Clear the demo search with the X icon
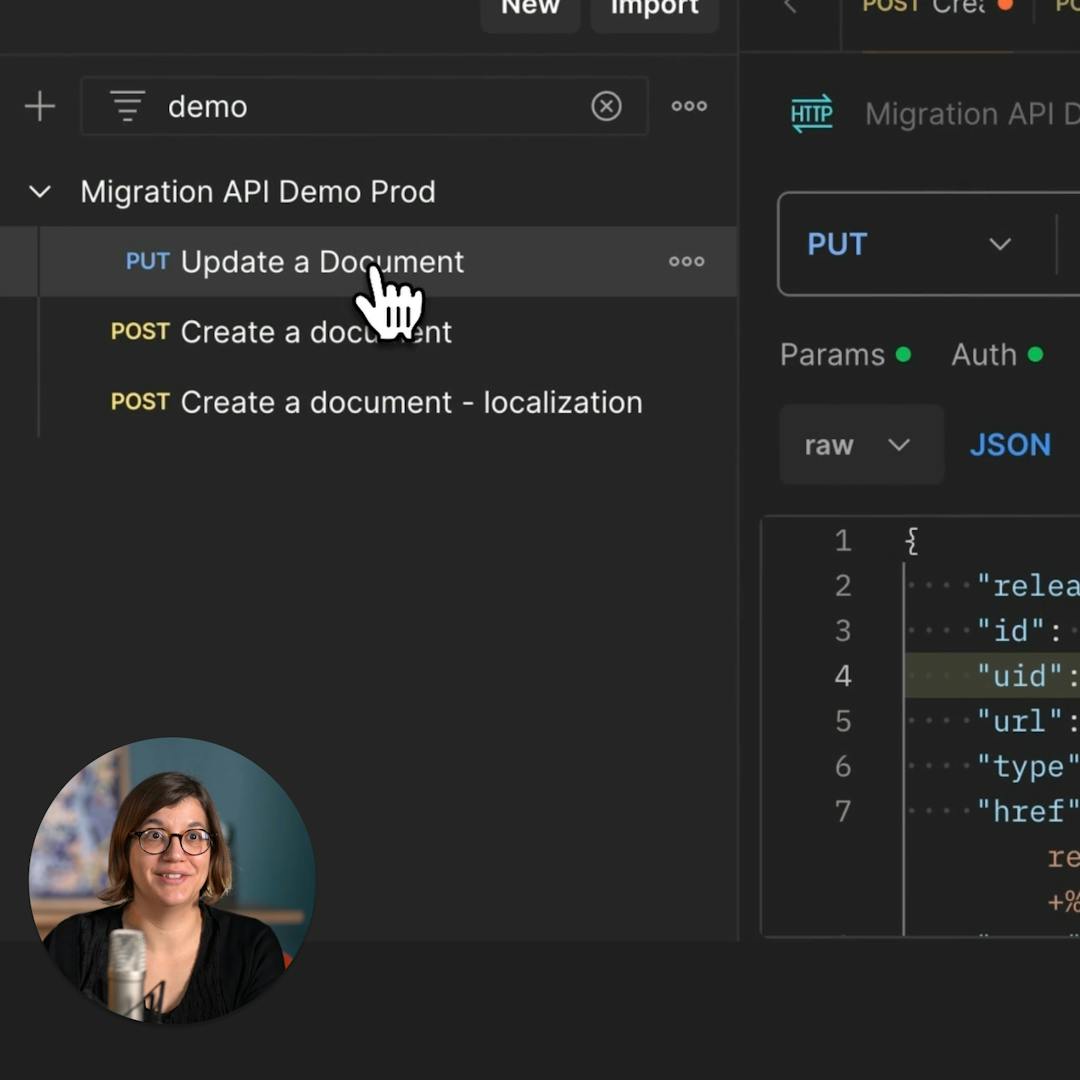 pyautogui.click(x=607, y=106)
